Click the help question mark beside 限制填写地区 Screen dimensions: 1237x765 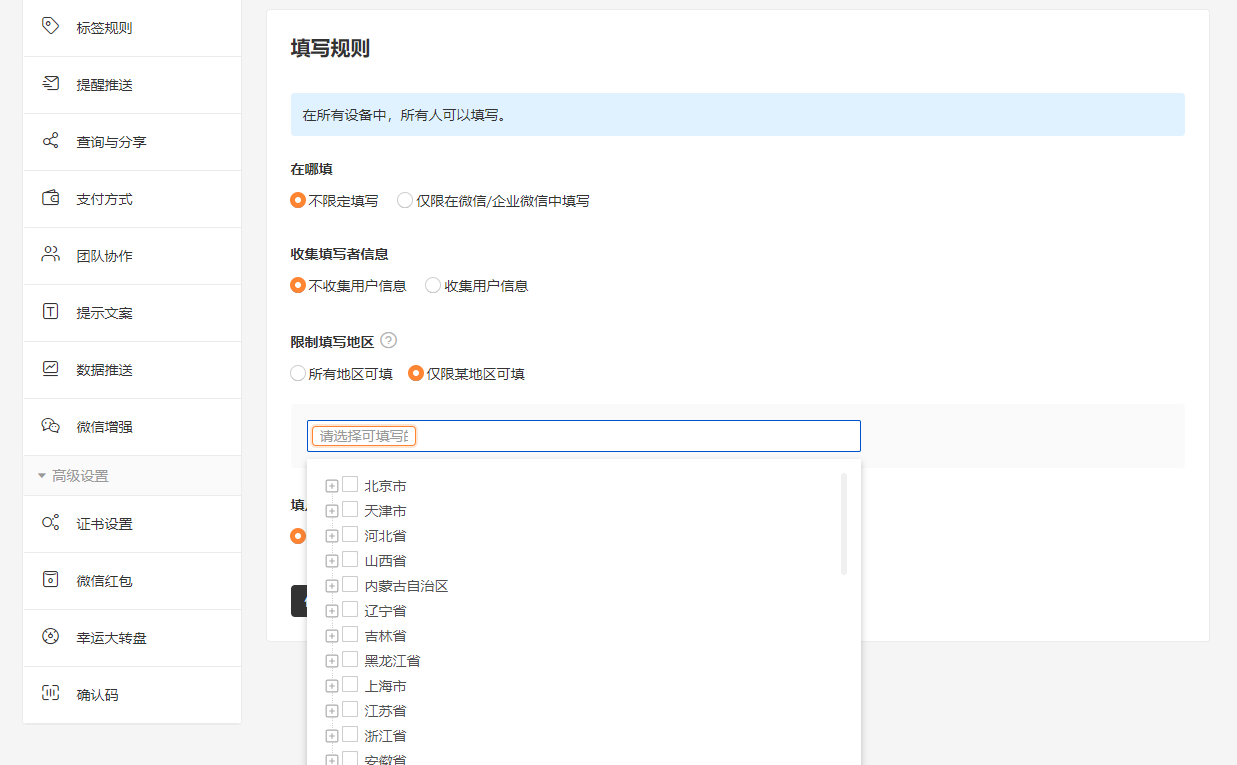(389, 341)
